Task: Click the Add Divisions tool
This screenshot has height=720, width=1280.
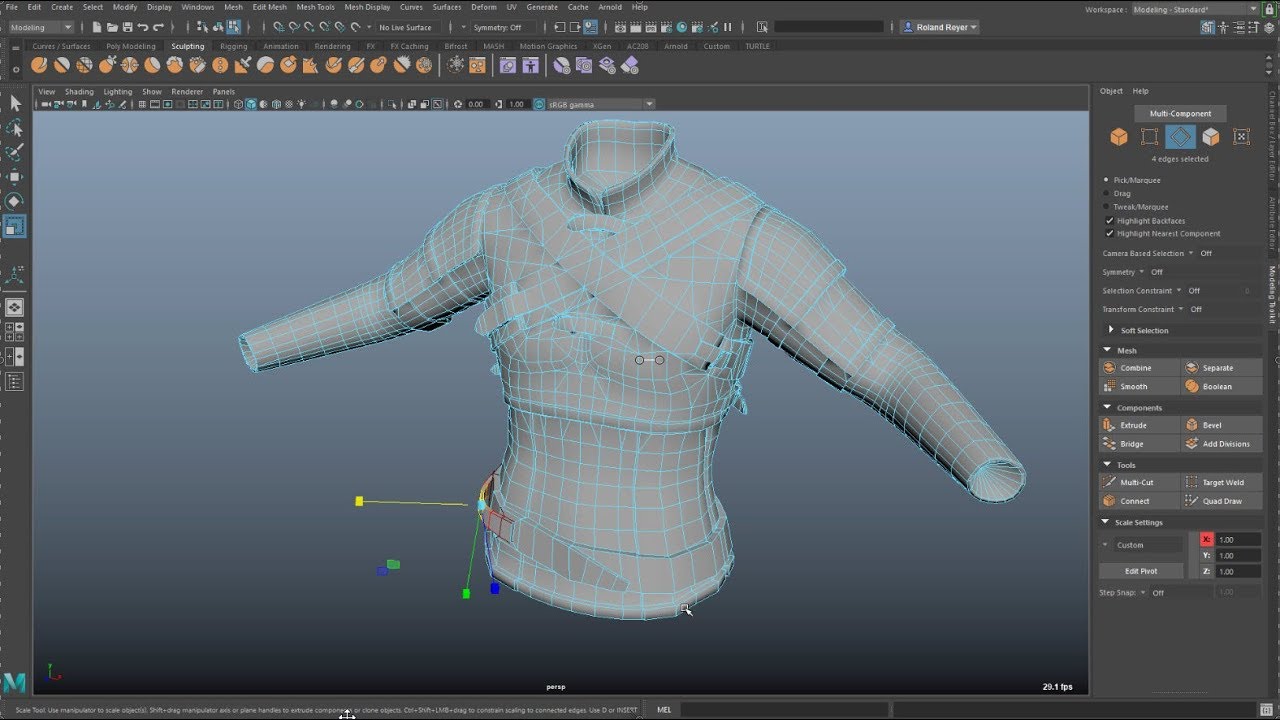Action: point(1222,443)
